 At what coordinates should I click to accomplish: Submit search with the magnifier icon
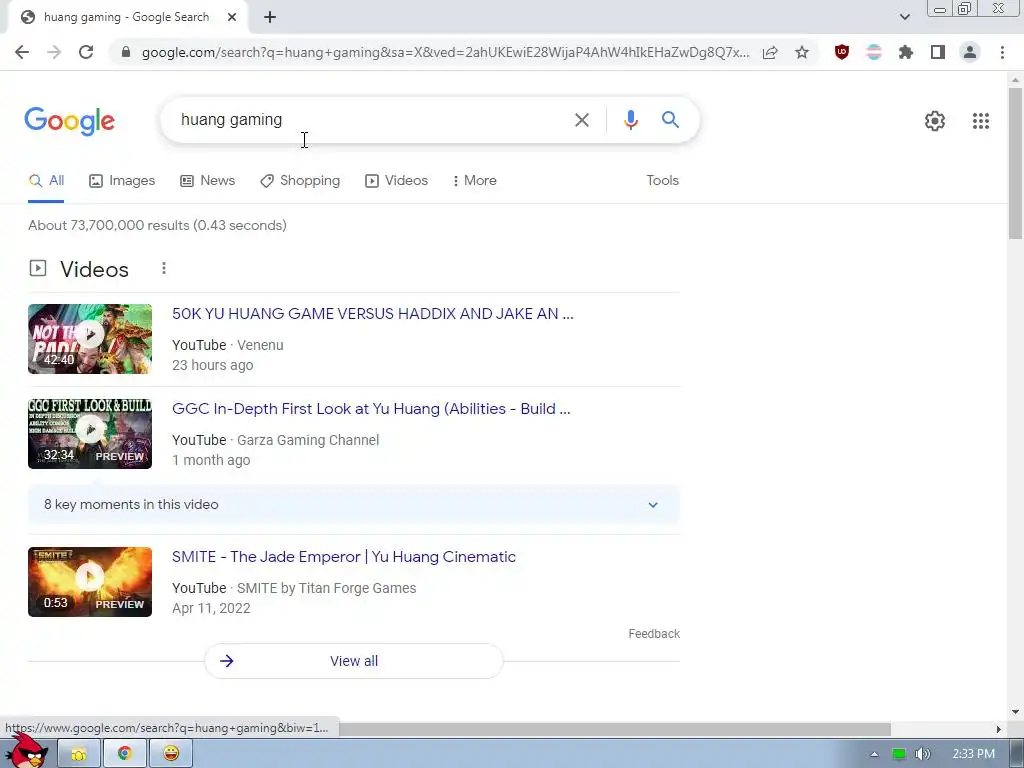pyautogui.click(x=670, y=120)
